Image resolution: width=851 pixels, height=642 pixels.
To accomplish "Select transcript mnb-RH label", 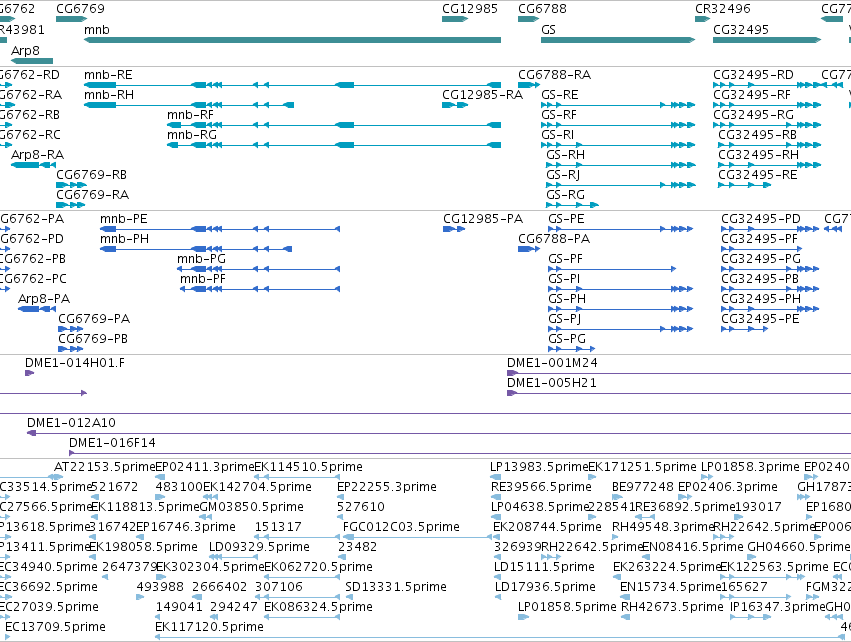I will [109, 95].
